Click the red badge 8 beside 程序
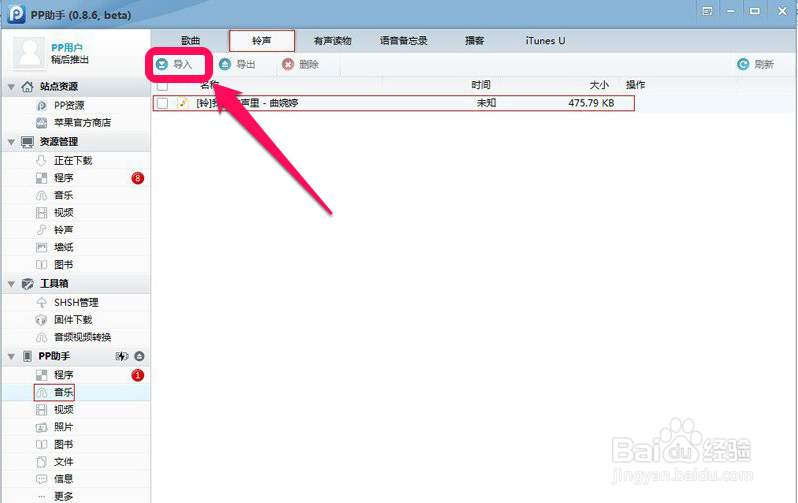Screen dimensions: 798x503 (137, 178)
